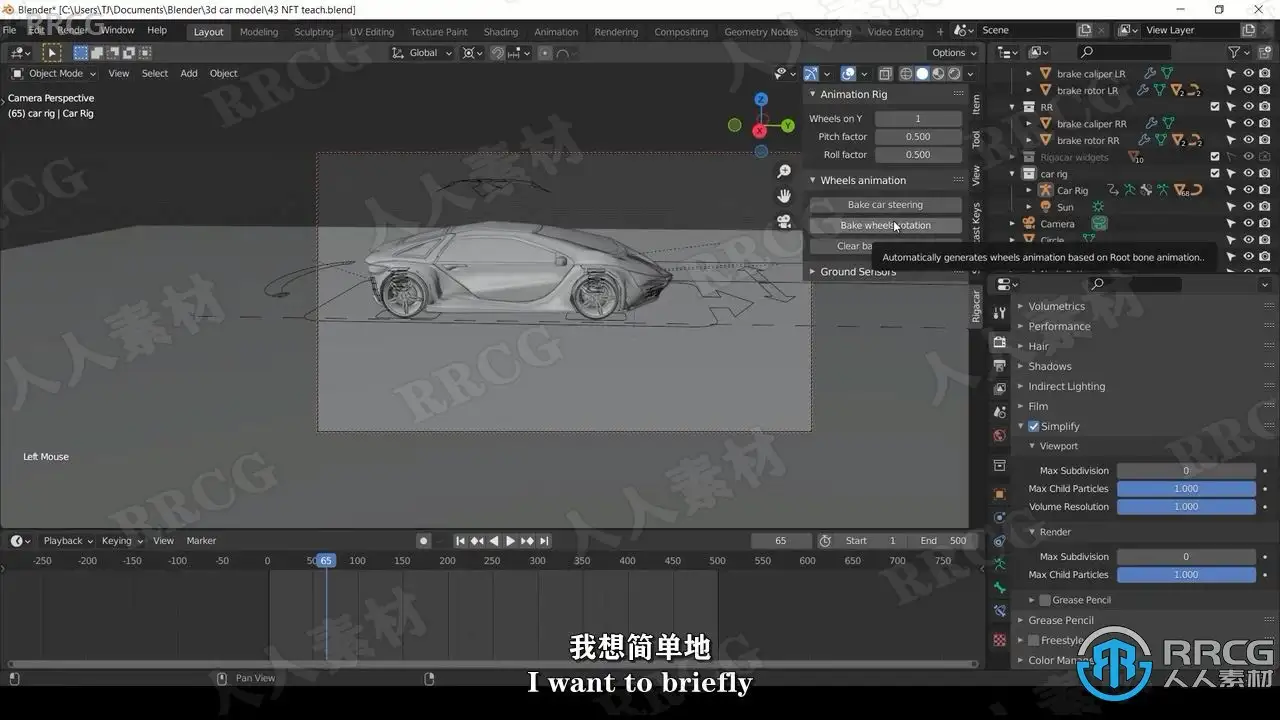Toggle gizmo visibility button in viewport header

click(x=811, y=74)
